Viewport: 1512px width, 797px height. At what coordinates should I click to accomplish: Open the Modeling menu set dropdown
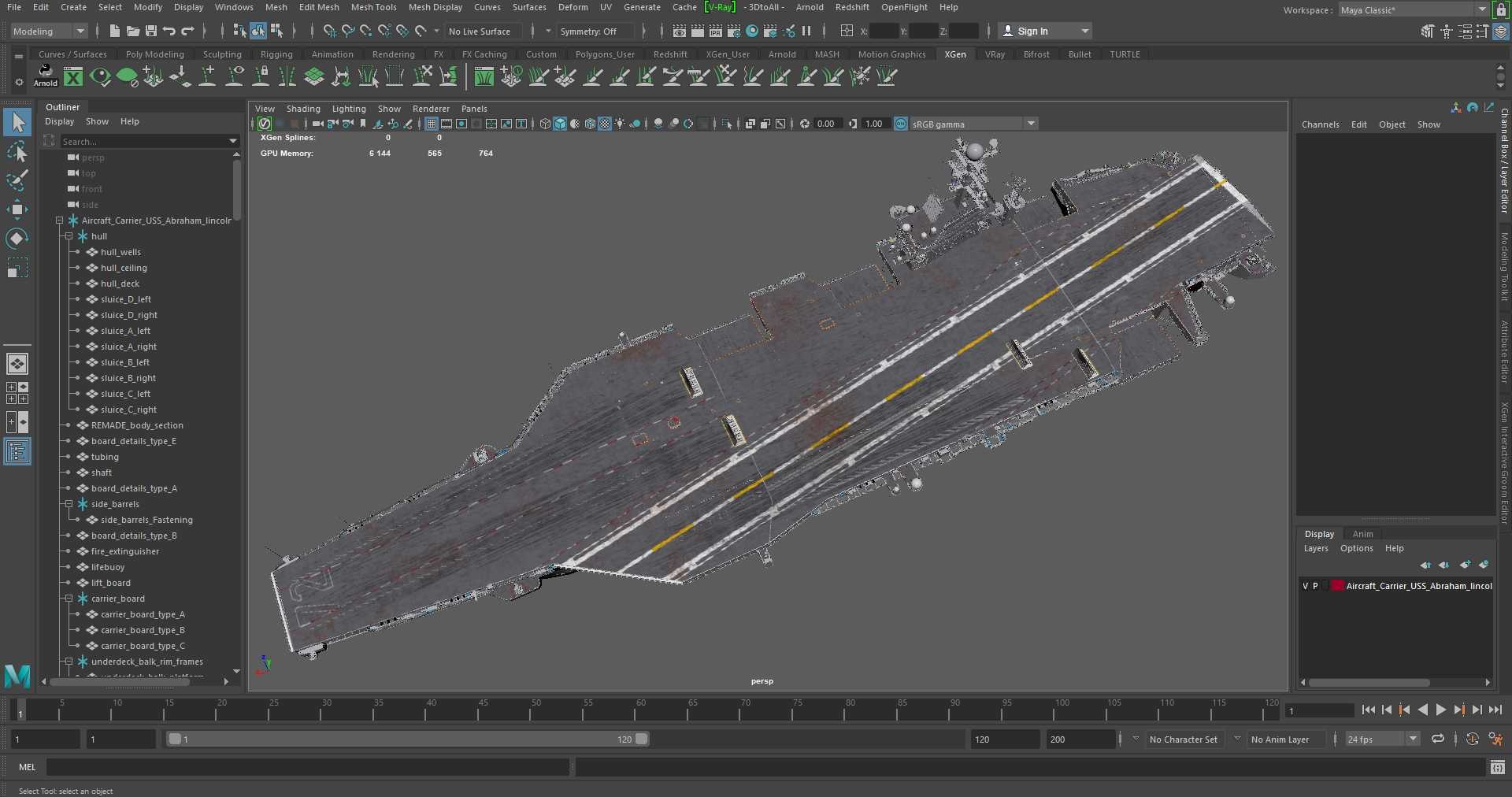tap(49, 32)
